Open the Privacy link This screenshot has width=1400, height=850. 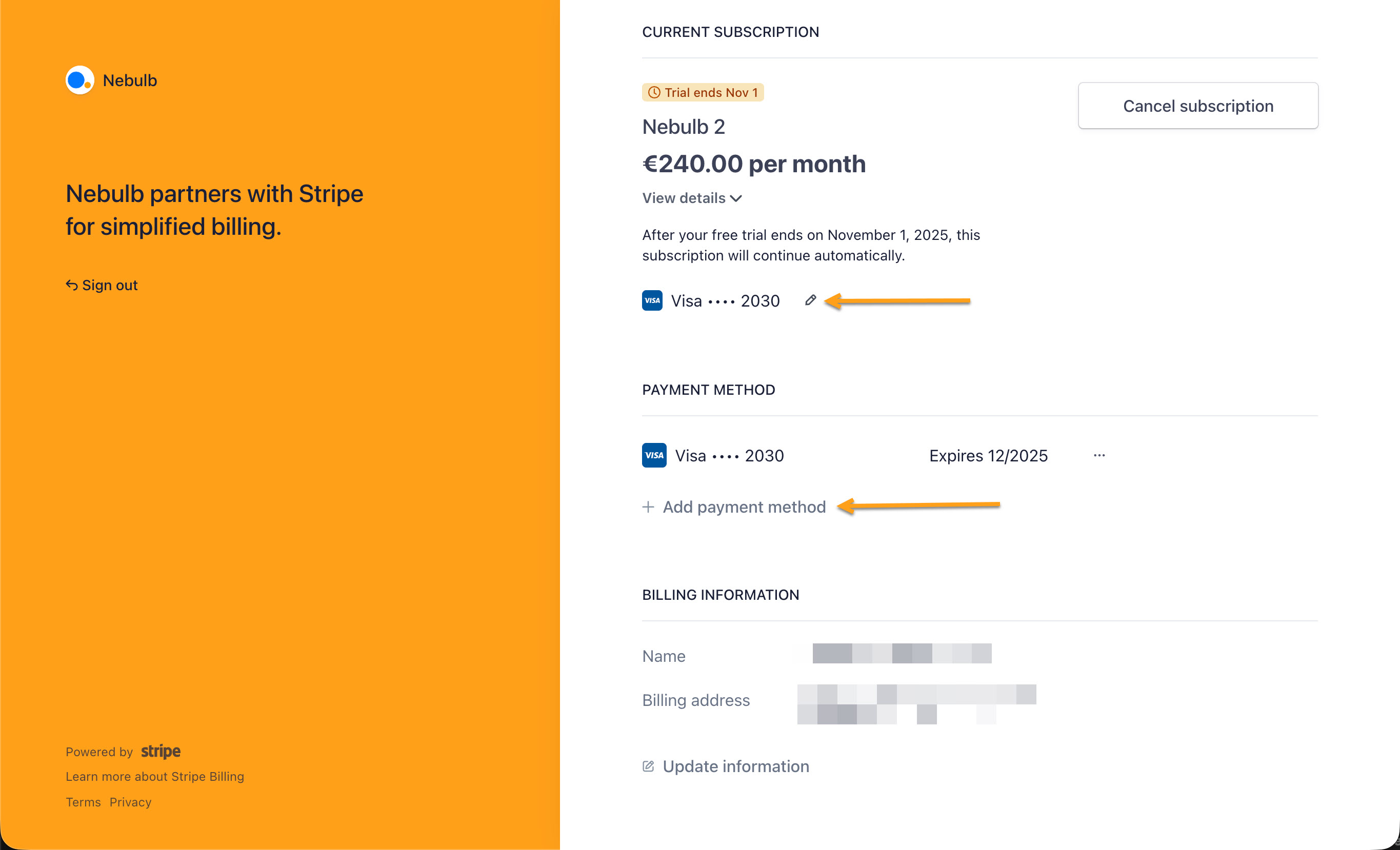point(130,802)
